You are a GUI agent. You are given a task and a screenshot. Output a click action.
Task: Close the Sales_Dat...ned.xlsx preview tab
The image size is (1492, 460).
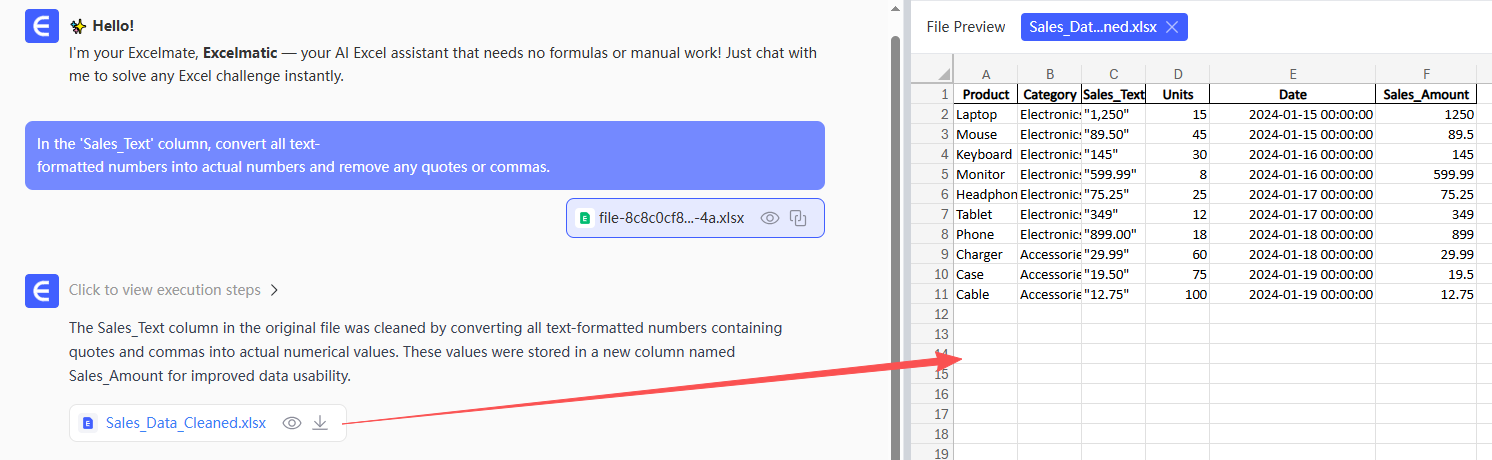click(x=1172, y=27)
